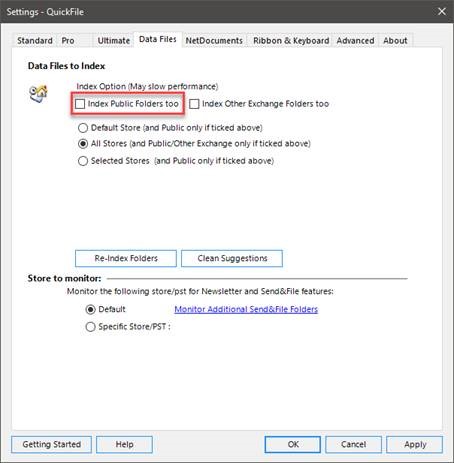Go to the Ultimate tab
Viewport: 454px width, 463px height.
(x=114, y=41)
